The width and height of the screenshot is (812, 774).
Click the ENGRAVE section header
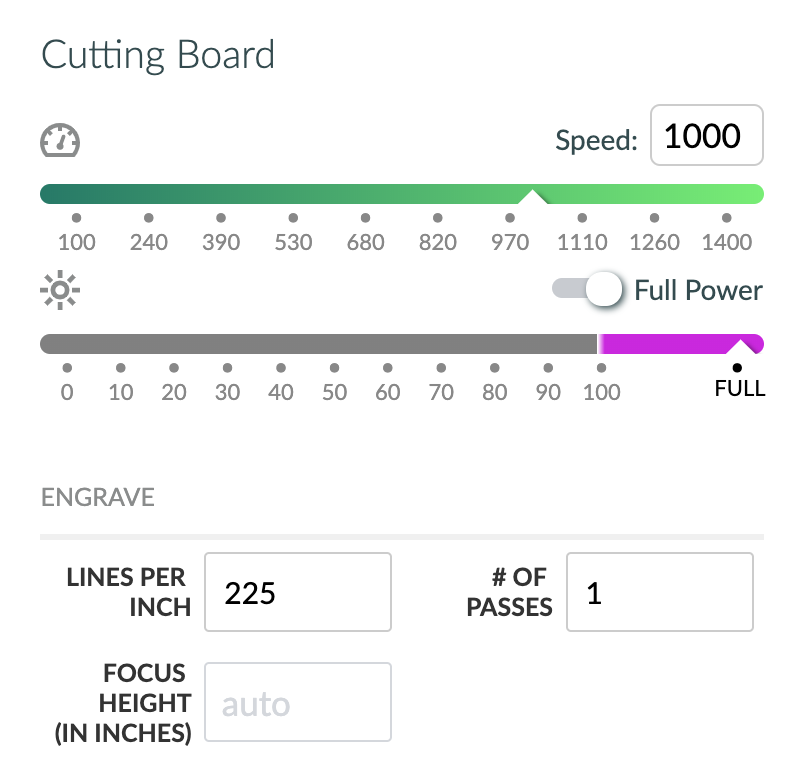[98, 498]
